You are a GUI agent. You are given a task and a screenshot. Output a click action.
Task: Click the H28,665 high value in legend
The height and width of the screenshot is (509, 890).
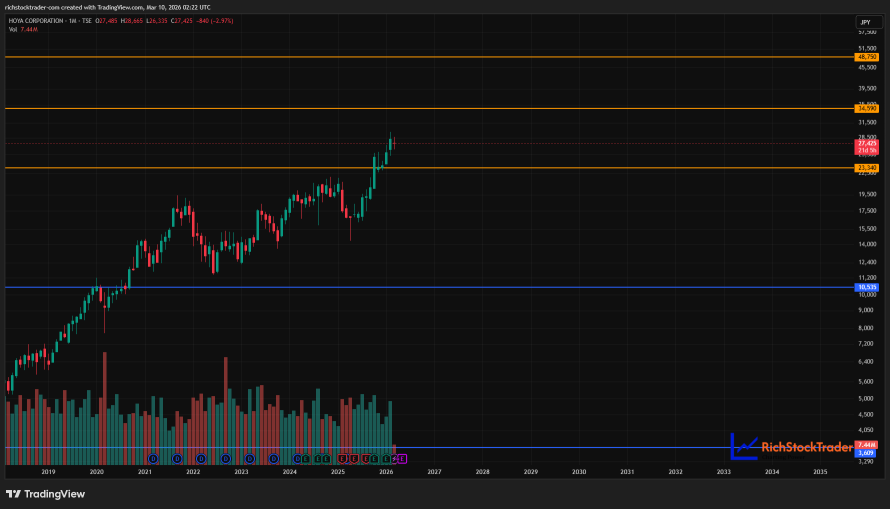pos(132,21)
